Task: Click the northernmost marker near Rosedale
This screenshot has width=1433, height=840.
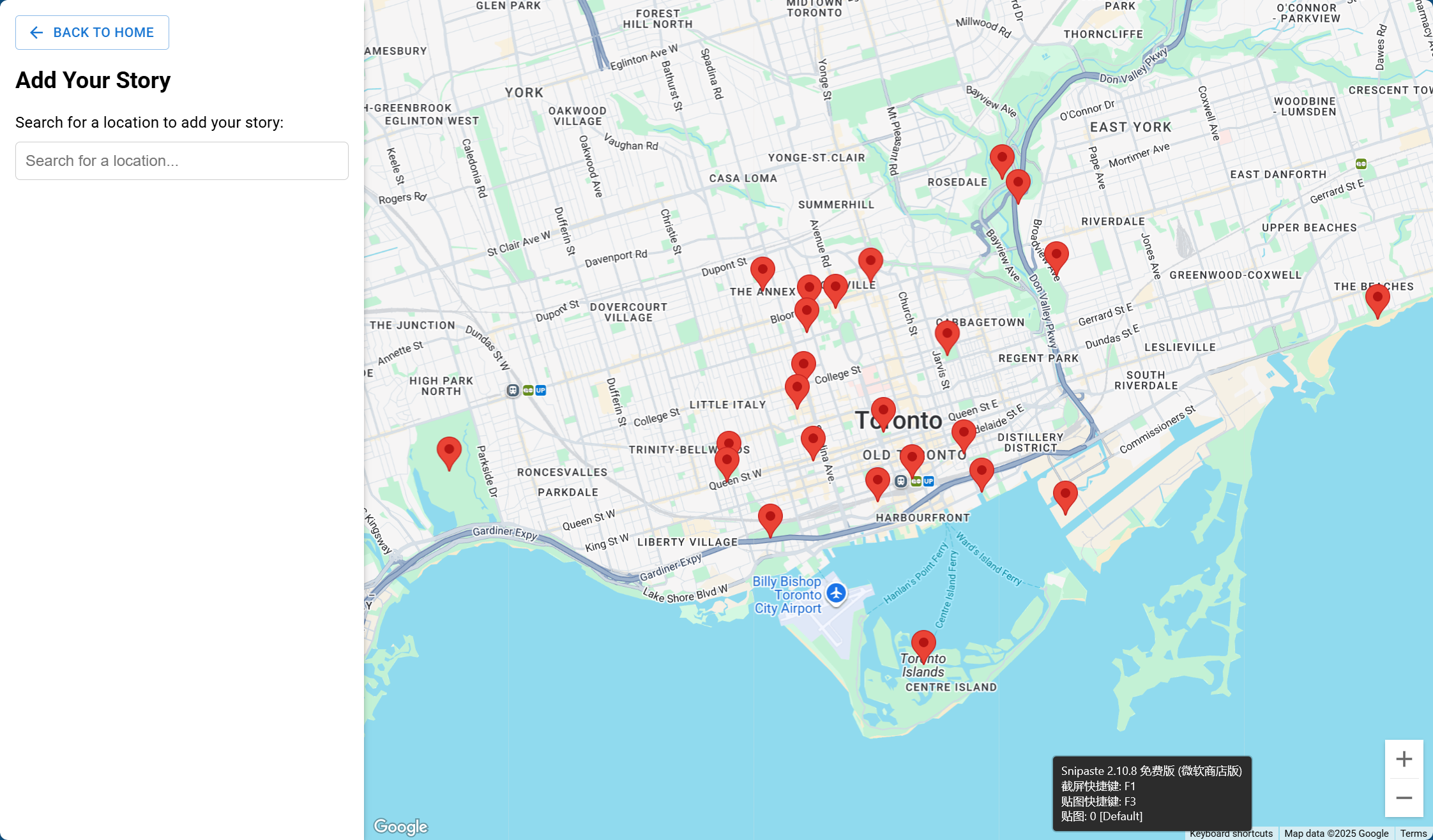Action: pos(1001,159)
